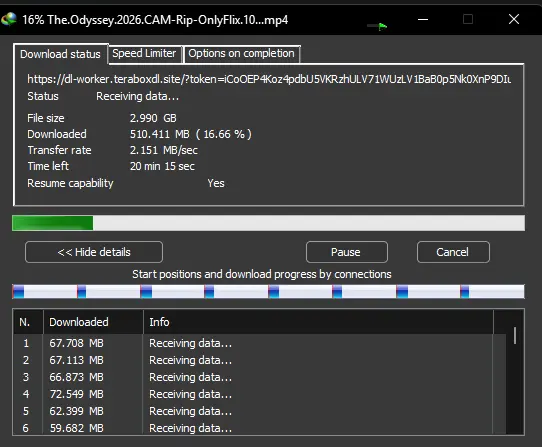The image size is (542, 447).
Task: Switch to the Speed Limiter tab
Action: click(144, 54)
